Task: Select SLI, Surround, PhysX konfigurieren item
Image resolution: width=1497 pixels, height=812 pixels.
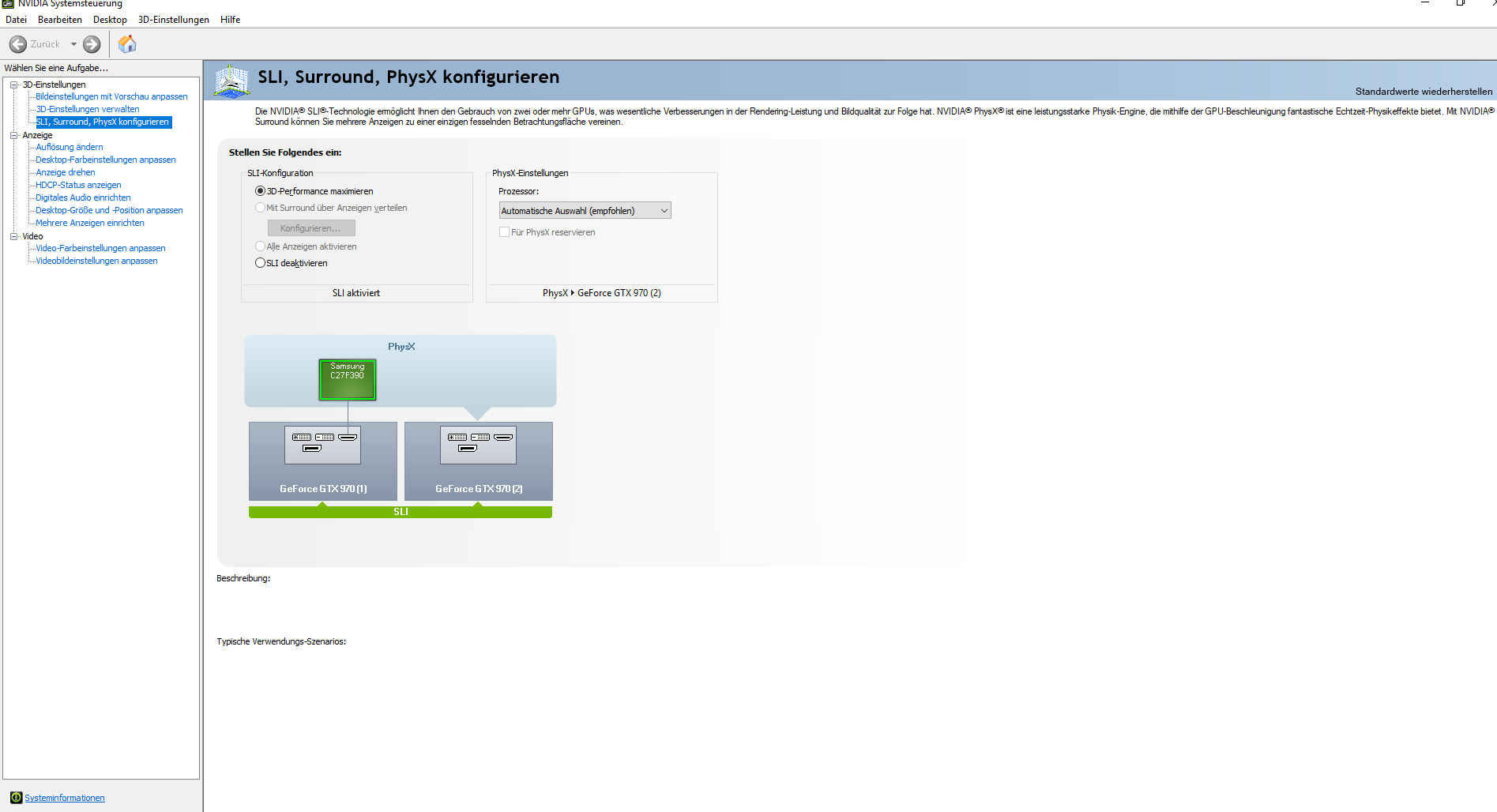Action: coord(103,122)
